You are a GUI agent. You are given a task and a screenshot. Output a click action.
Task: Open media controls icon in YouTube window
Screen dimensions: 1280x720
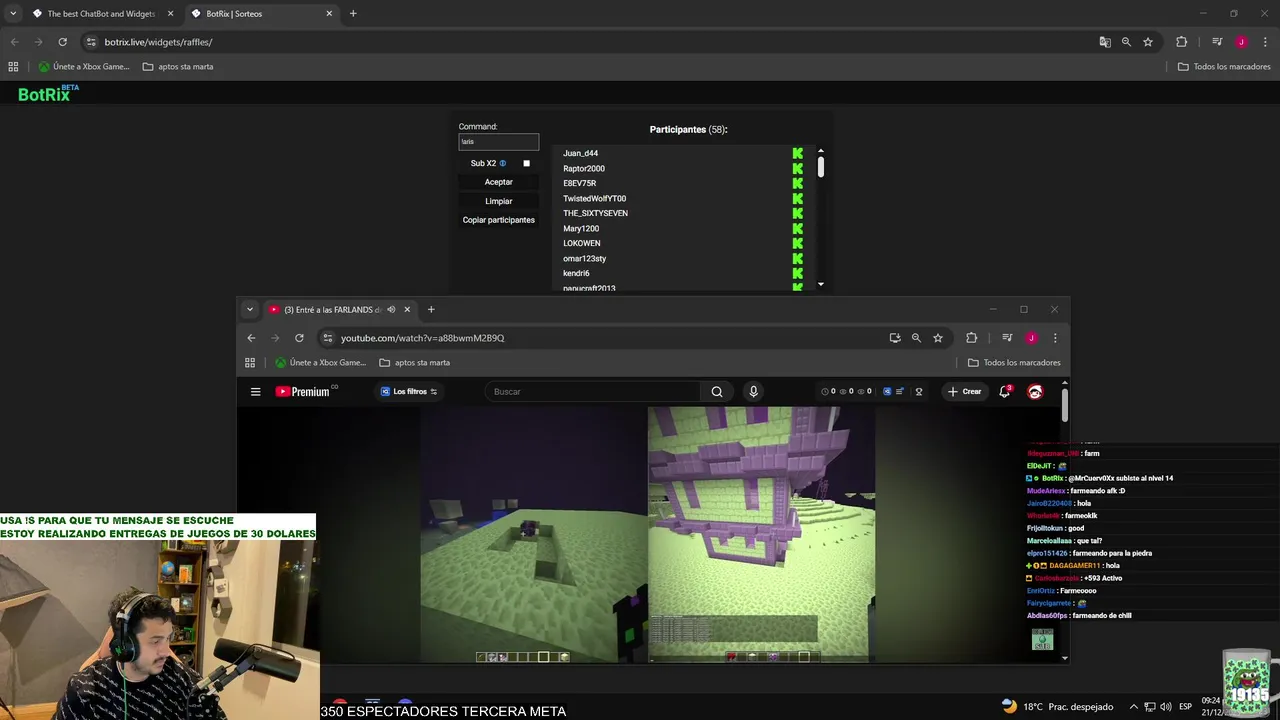(1007, 338)
